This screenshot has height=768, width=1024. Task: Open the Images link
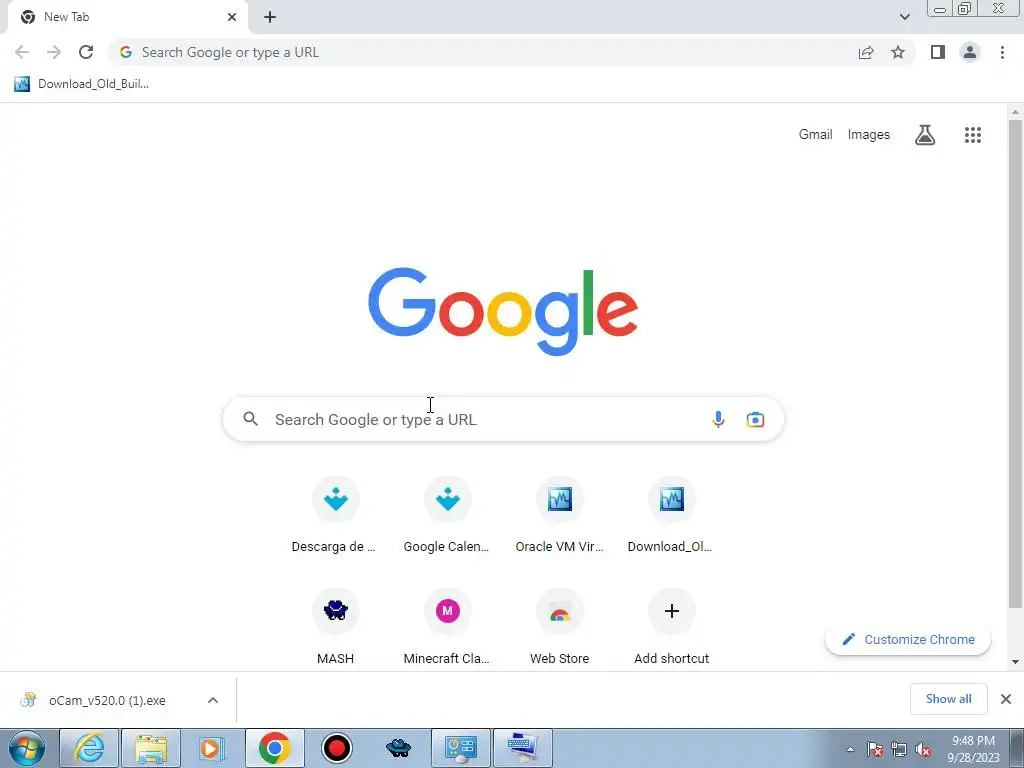869,135
